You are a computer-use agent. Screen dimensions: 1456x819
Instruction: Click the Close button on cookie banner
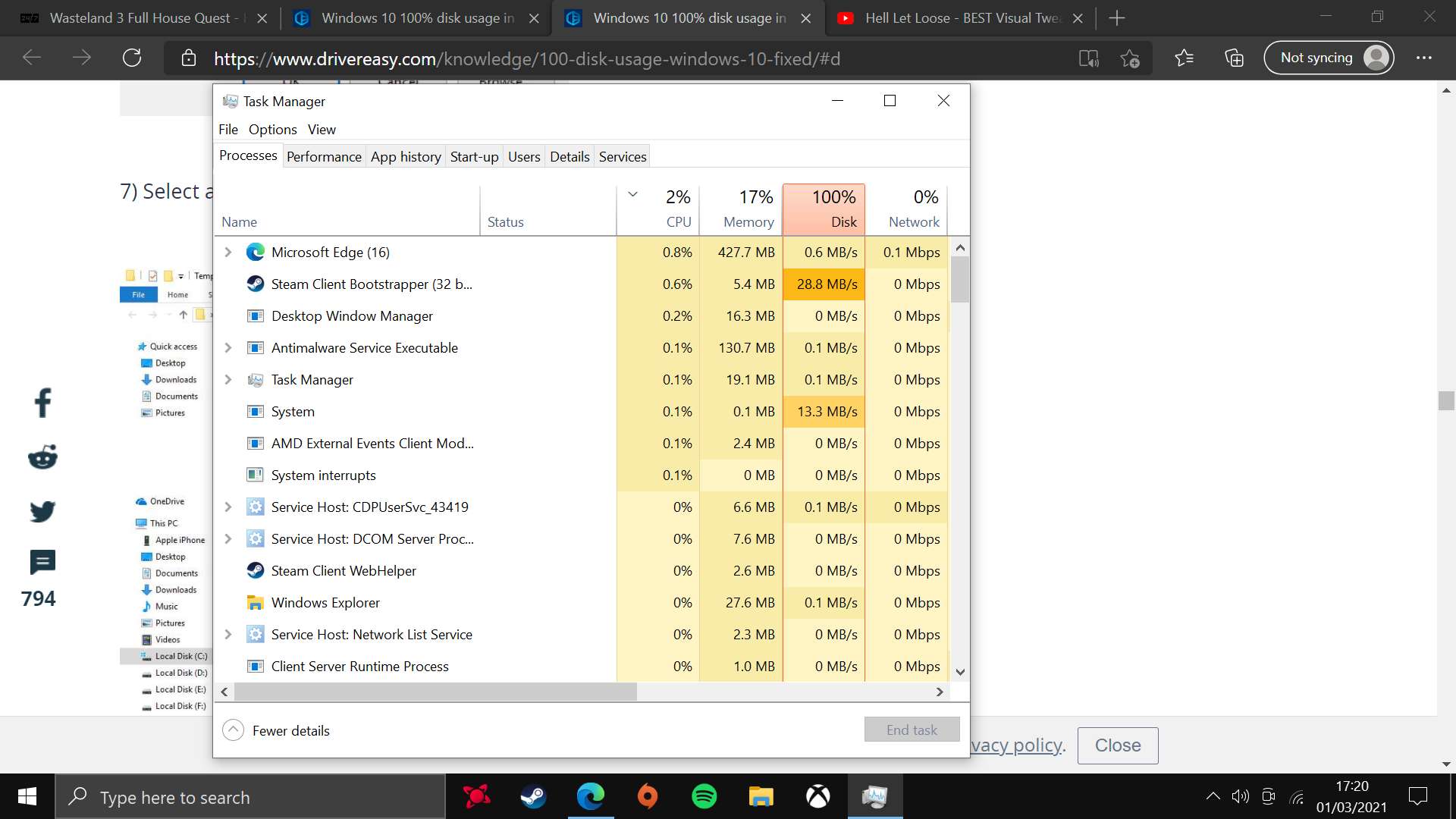[x=1118, y=745]
